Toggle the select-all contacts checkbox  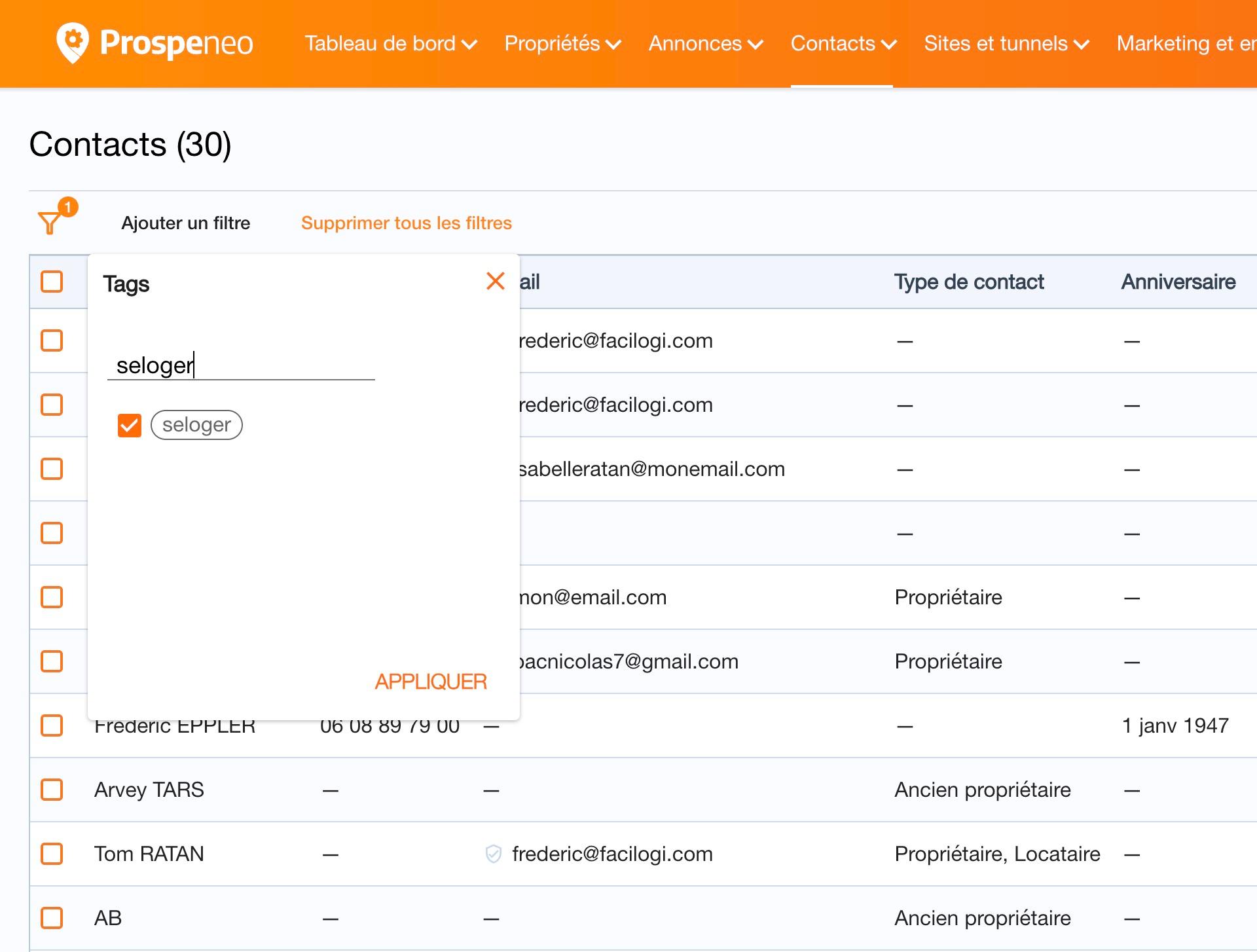coord(52,282)
